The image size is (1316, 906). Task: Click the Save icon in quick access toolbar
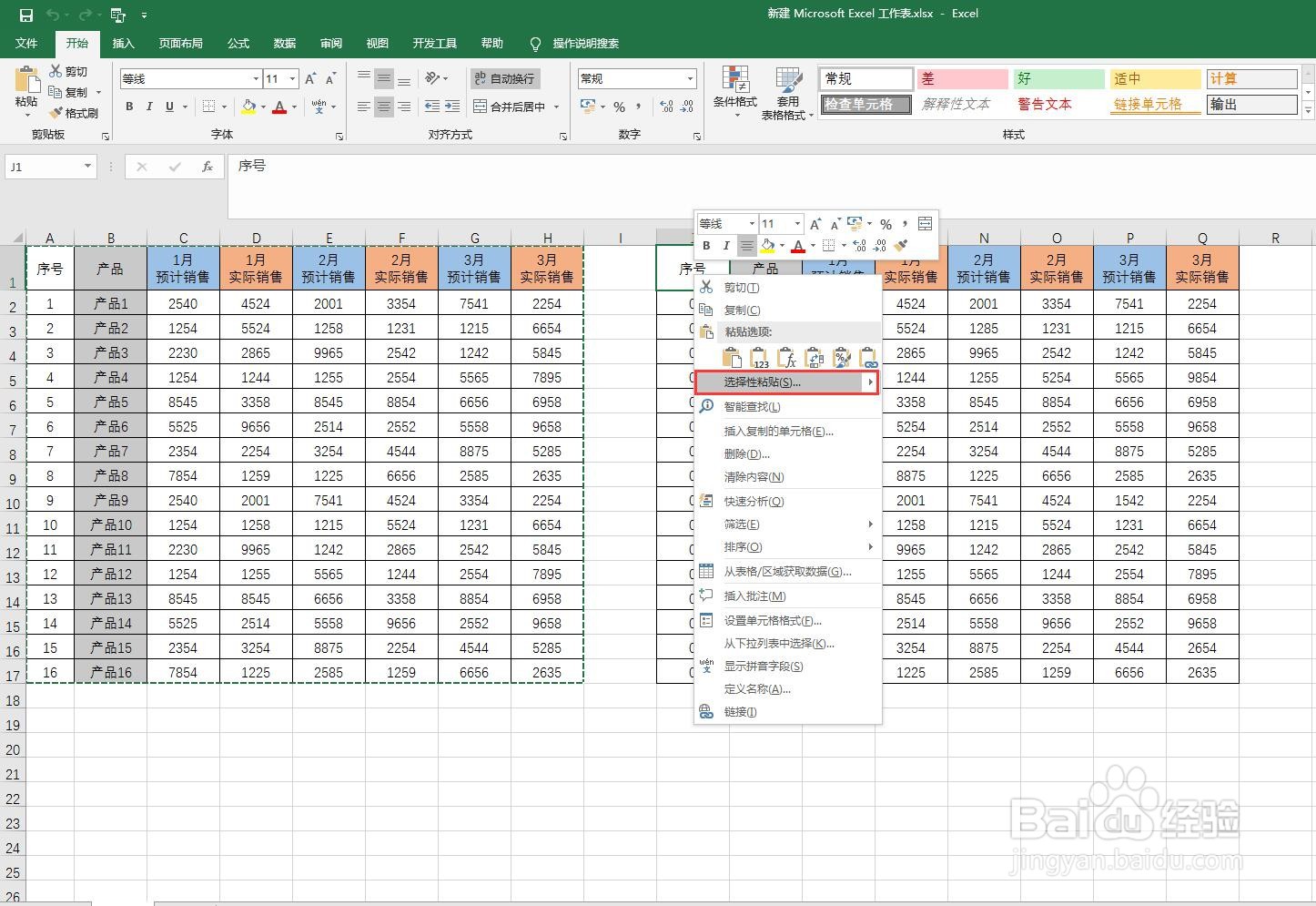26,15
